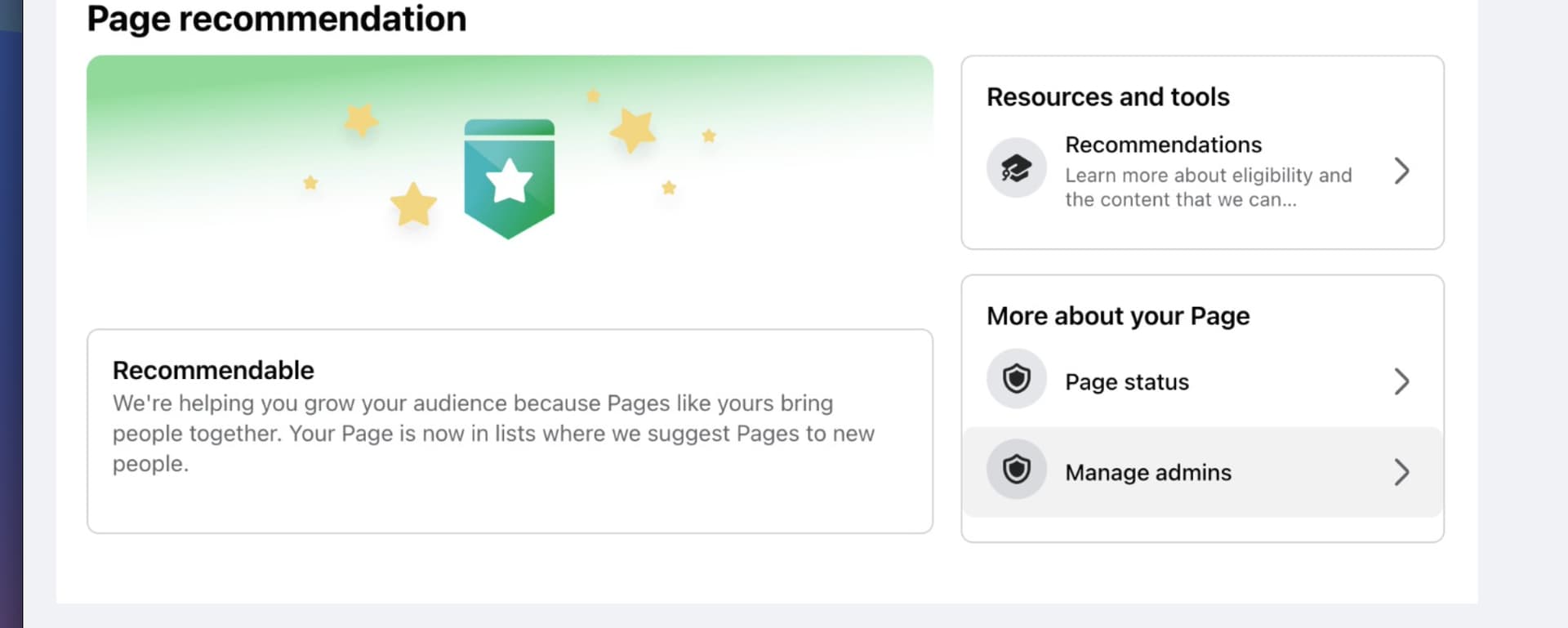Click the Recommendable status heading
1568x628 pixels.
[x=213, y=370]
